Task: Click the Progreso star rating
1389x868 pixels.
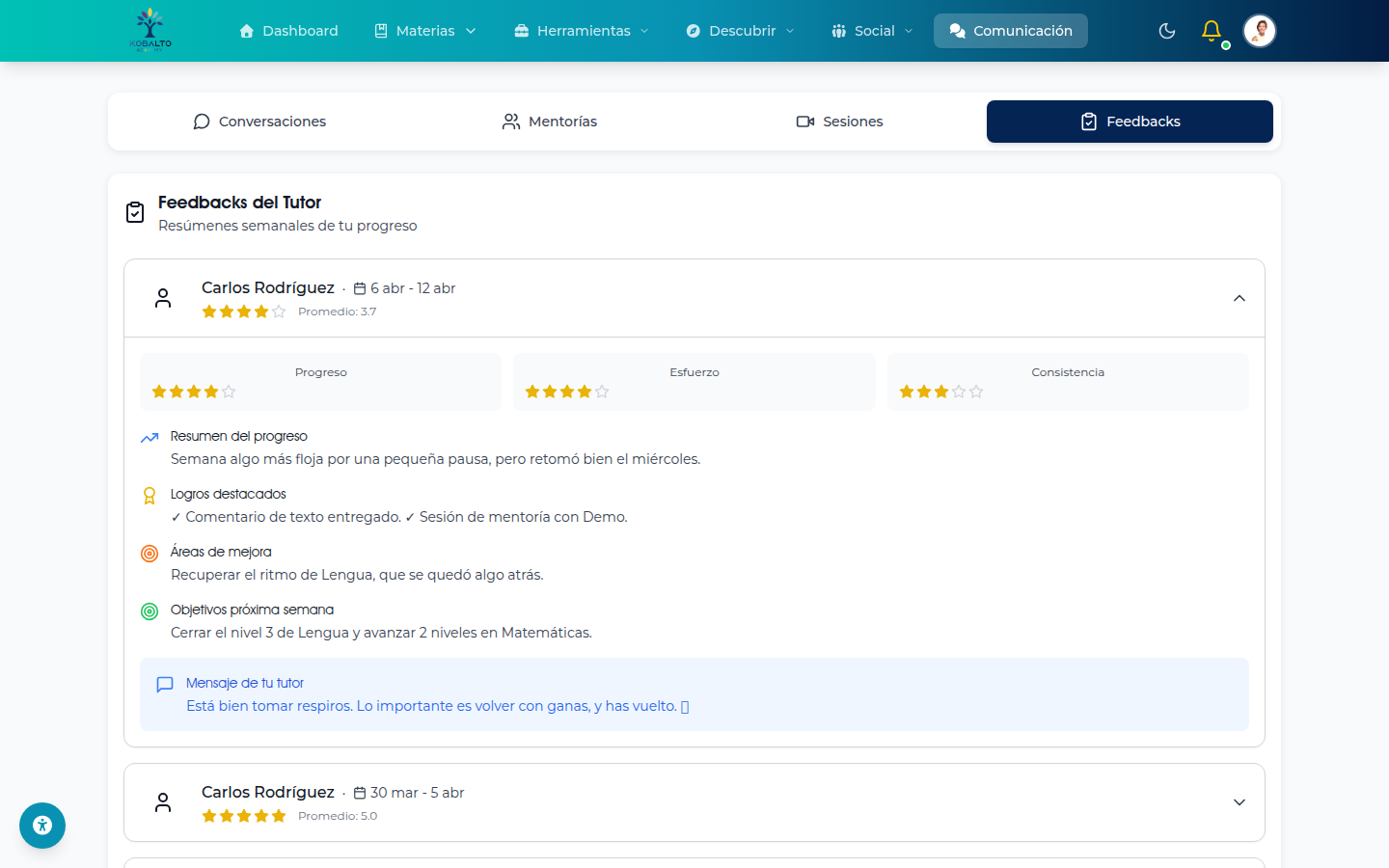Action: coord(194,392)
